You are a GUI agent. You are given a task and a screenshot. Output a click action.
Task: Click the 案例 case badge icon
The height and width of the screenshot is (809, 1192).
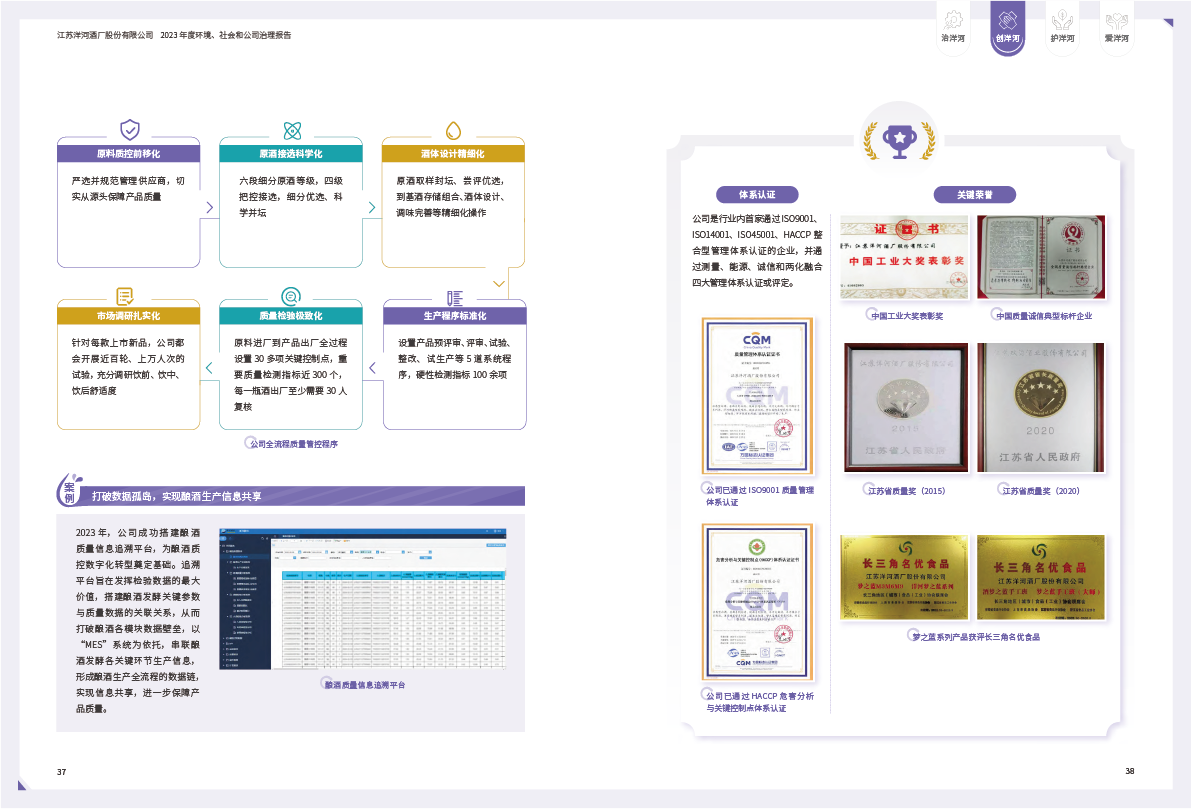point(70,492)
